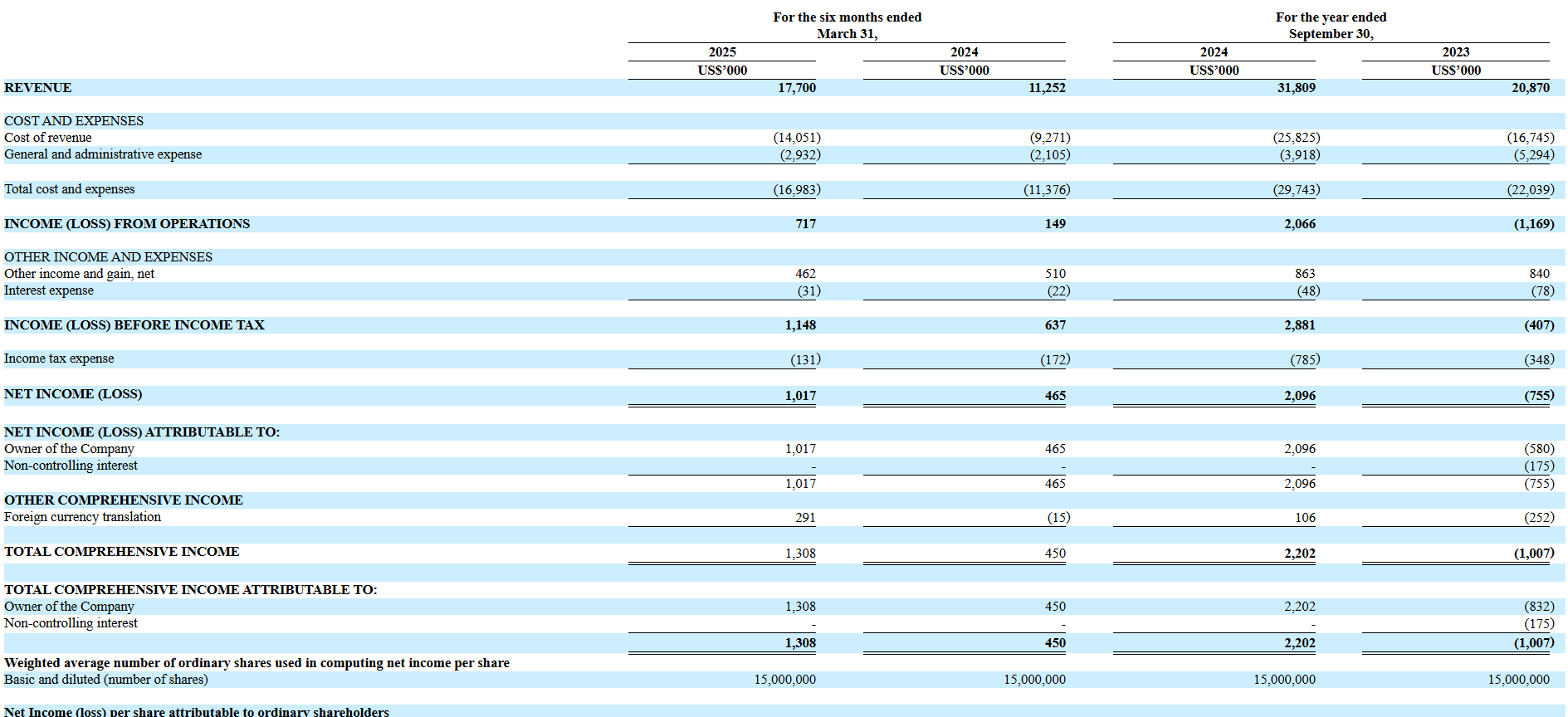Click General and administrative expense label
Viewport: 1568px width, 717px height.
103,154
